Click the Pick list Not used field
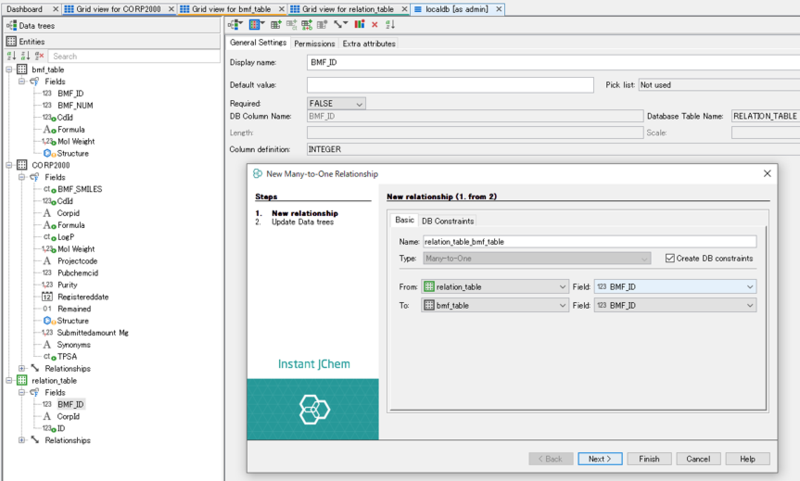800x481 pixels. [x=719, y=85]
